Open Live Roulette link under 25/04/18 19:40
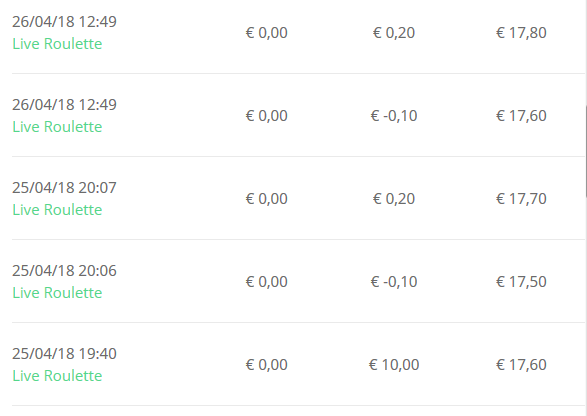 click(x=57, y=376)
